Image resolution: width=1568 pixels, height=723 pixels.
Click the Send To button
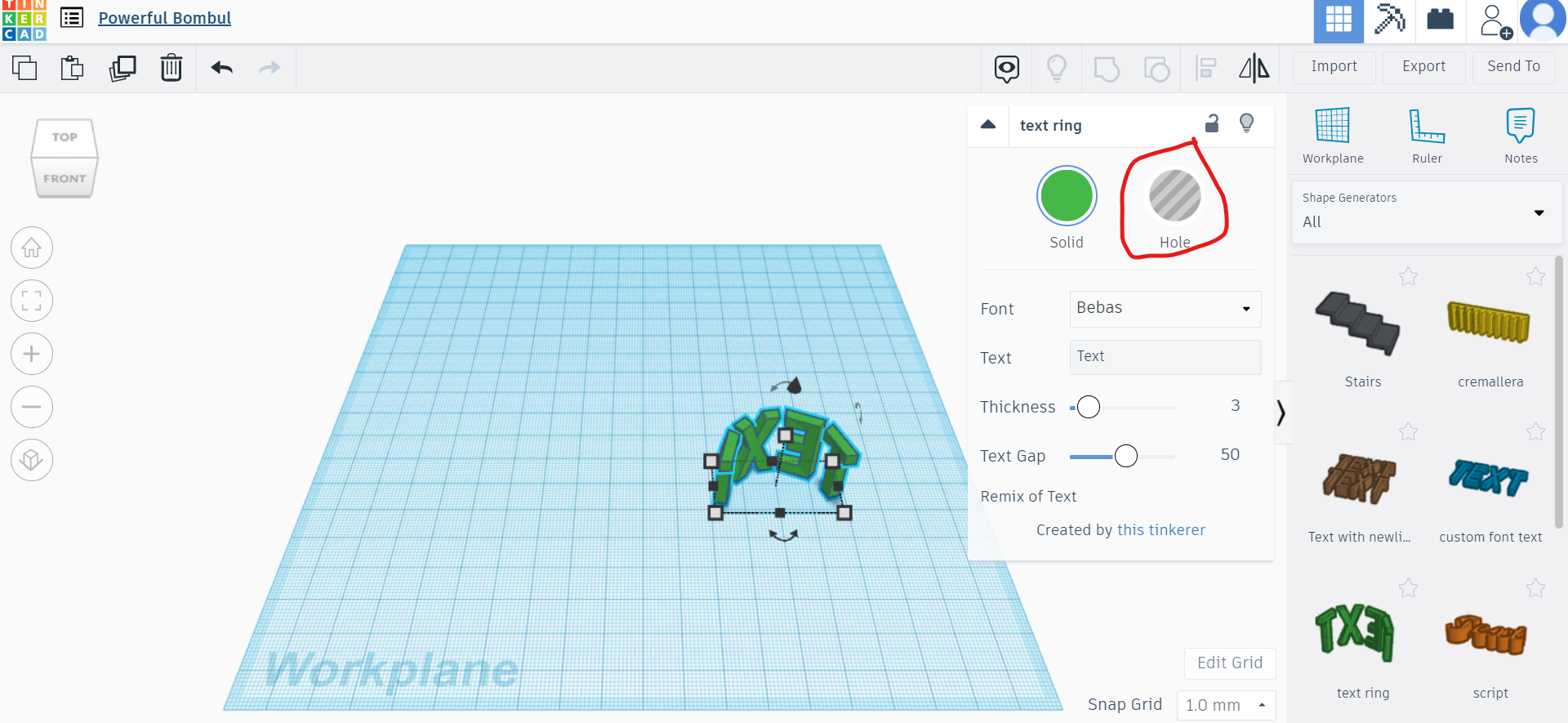coord(1514,67)
